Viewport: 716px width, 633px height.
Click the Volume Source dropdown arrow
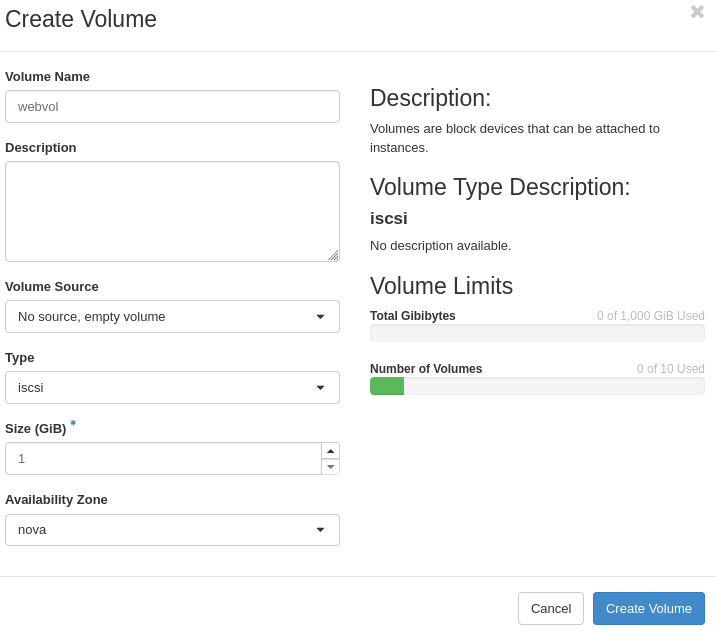pyautogui.click(x=321, y=316)
